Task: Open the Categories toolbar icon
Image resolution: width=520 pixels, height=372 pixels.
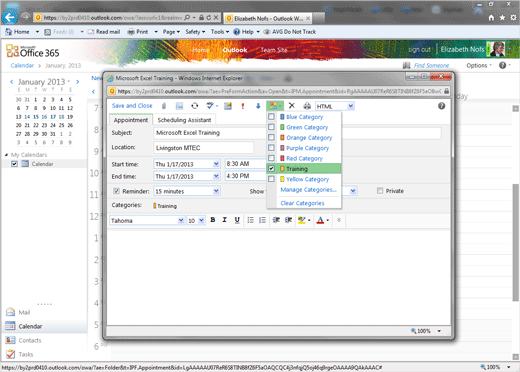Action: pyautogui.click(x=275, y=106)
